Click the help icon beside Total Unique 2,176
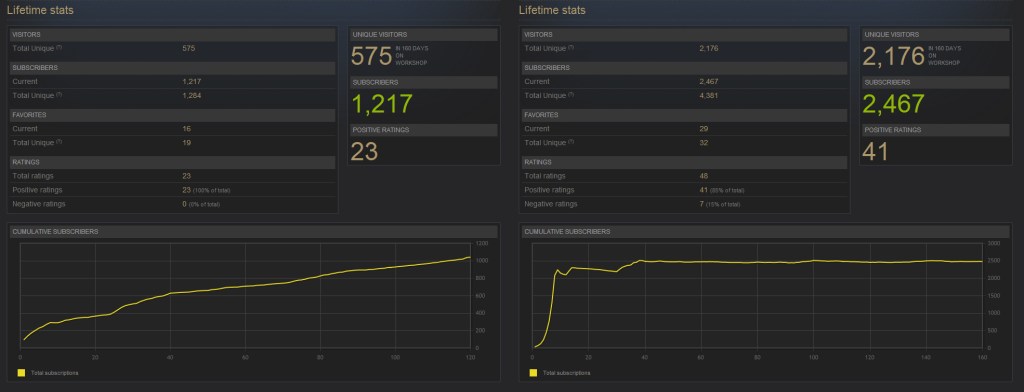The height and width of the screenshot is (392, 1024). (571, 47)
